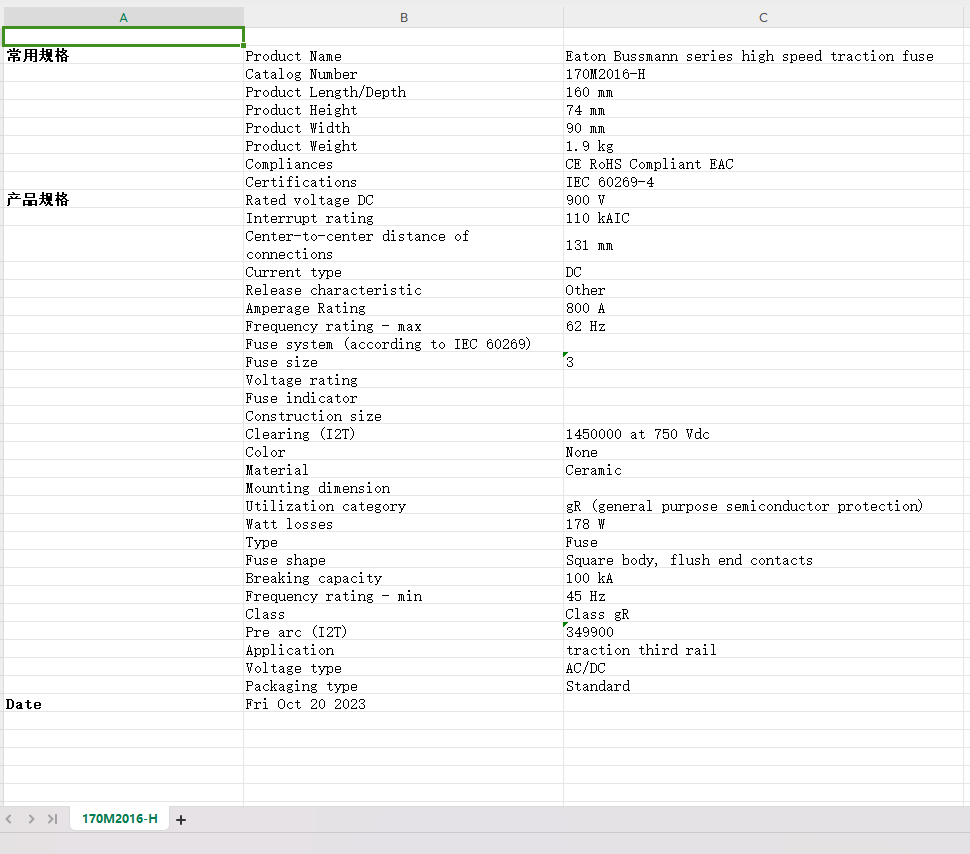The width and height of the screenshot is (970, 854).
Task: Select the Amperage Rating cell
Action: [403, 308]
